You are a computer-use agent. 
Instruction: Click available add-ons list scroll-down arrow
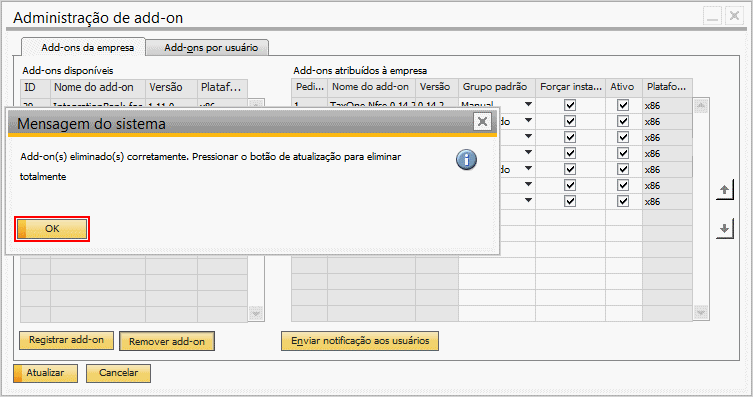(x=256, y=313)
